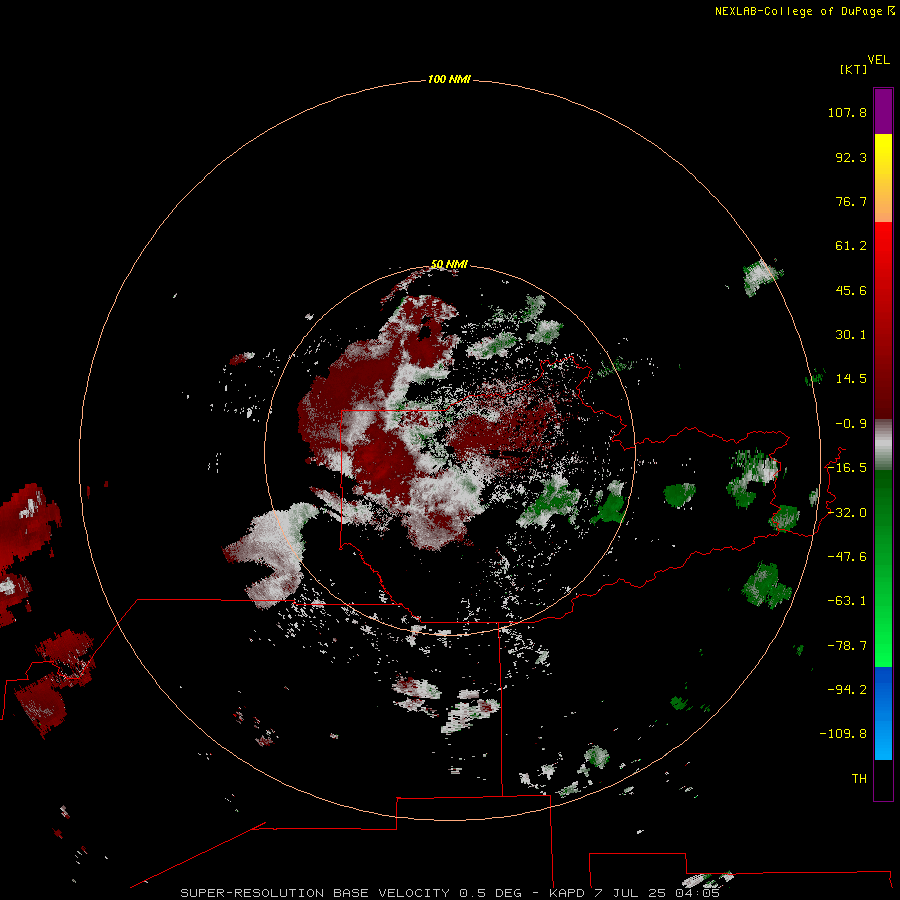900x900 pixels.
Task: Click the 76.7 velocity scale value
Action: (x=851, y=201)
